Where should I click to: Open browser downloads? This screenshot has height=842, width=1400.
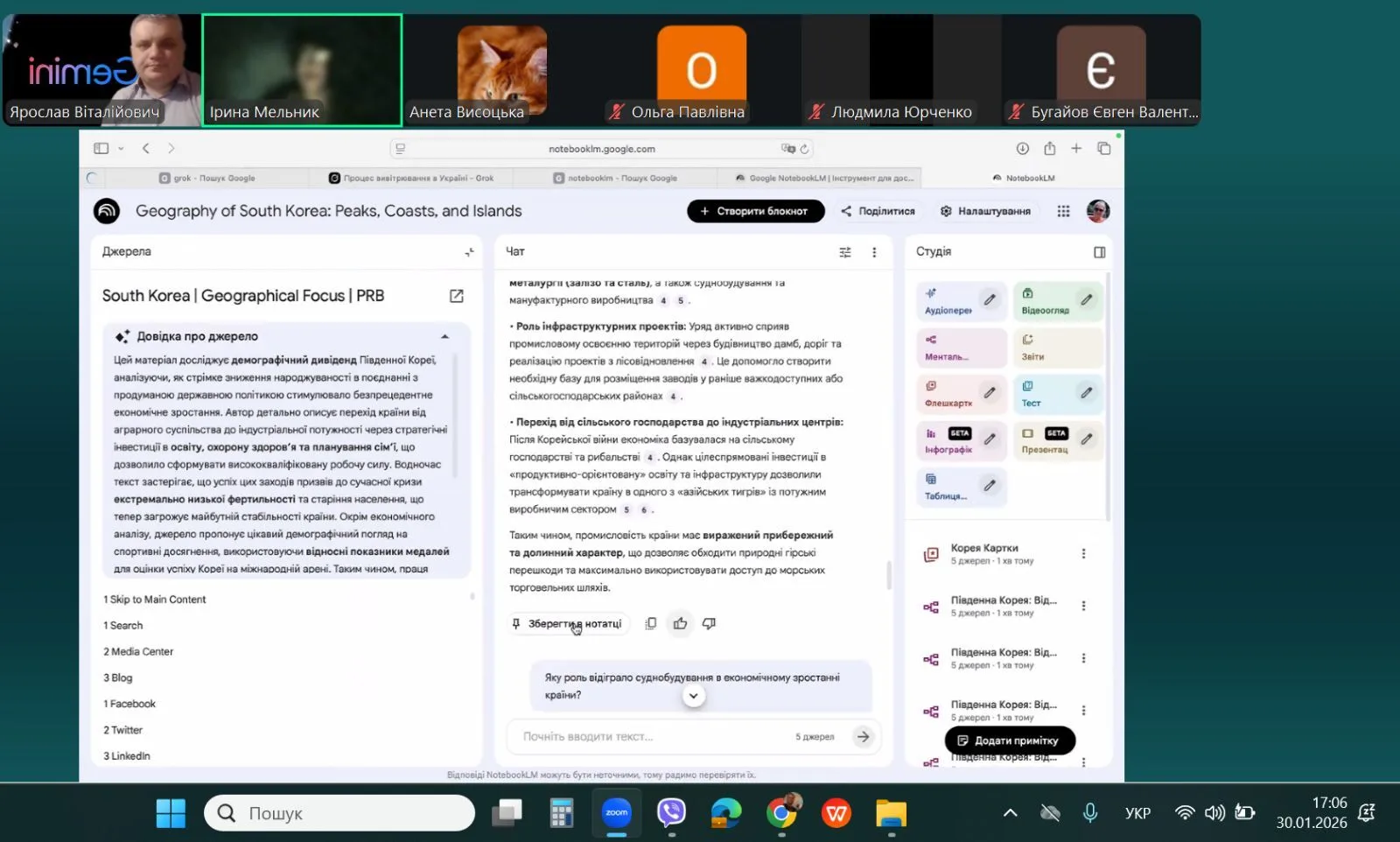[x=1022, y=149]
